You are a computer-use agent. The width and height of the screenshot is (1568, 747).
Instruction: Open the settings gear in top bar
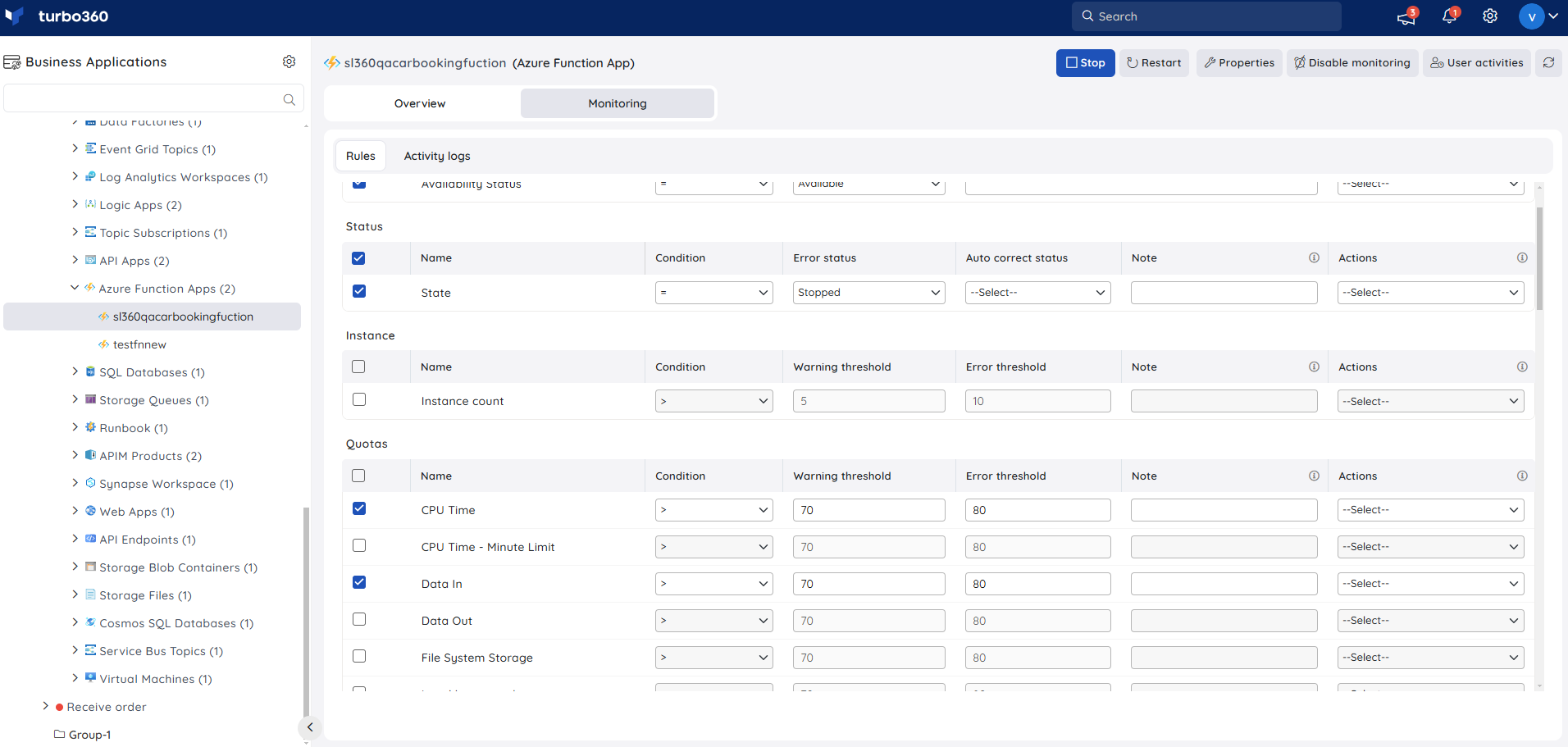tap(1490, 16)
